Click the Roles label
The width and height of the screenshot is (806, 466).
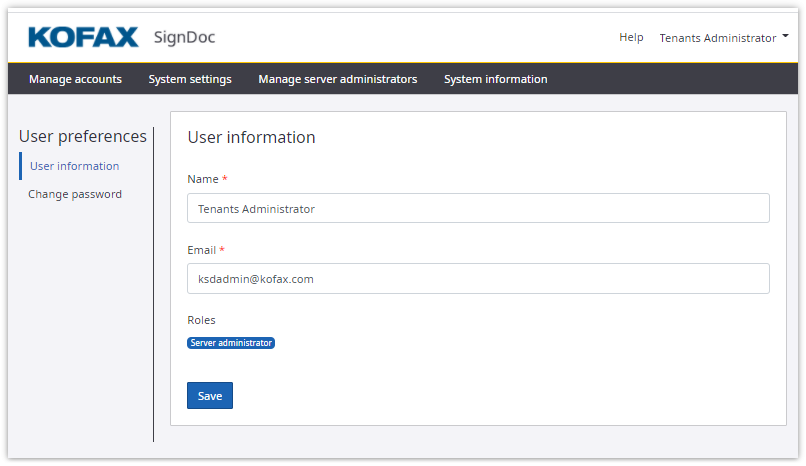click(201, 320)
